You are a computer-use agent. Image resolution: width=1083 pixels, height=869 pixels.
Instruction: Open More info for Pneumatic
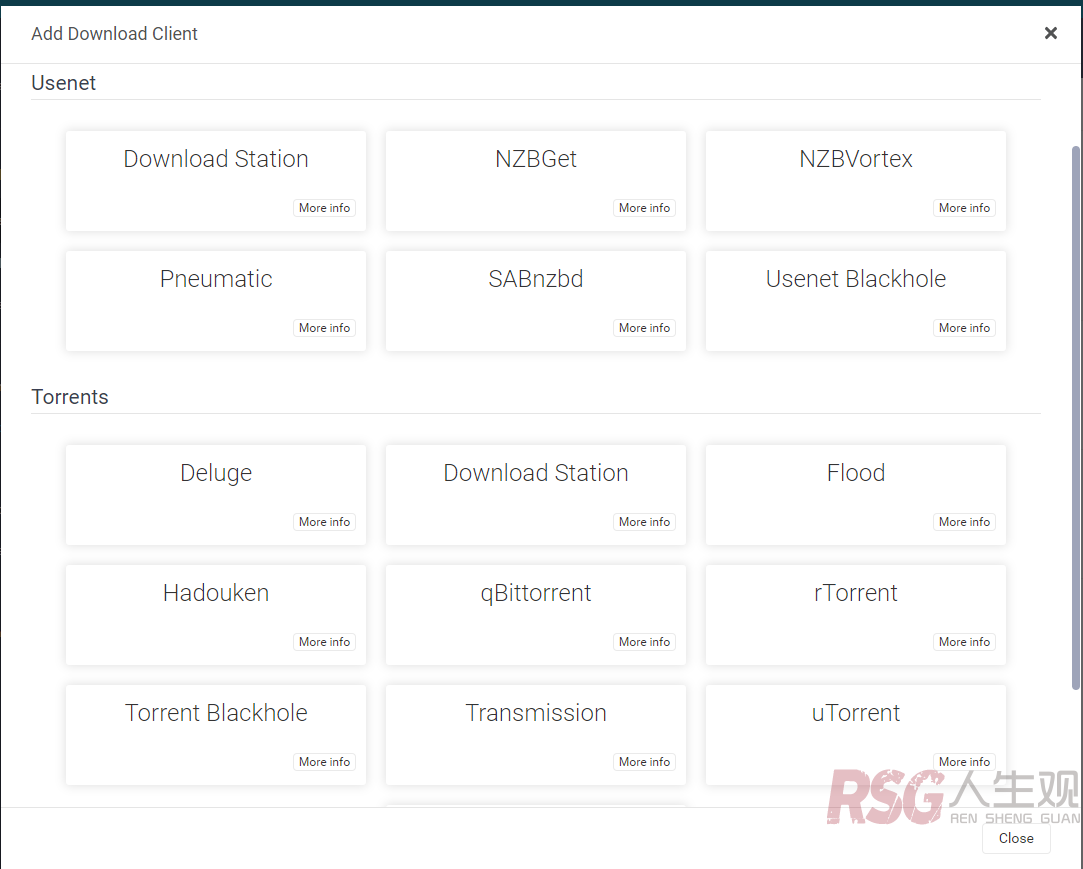tap(324, 328)
